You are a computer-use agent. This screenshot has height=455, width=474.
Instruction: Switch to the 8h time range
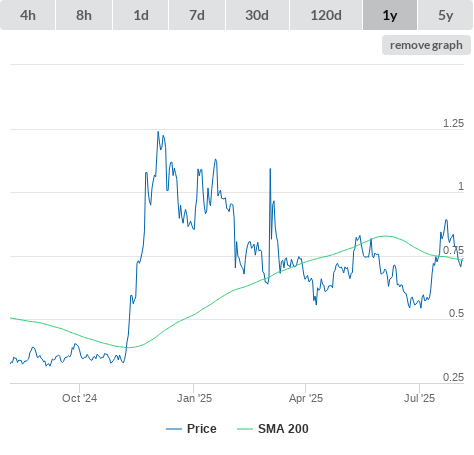(x=84, y=15)
